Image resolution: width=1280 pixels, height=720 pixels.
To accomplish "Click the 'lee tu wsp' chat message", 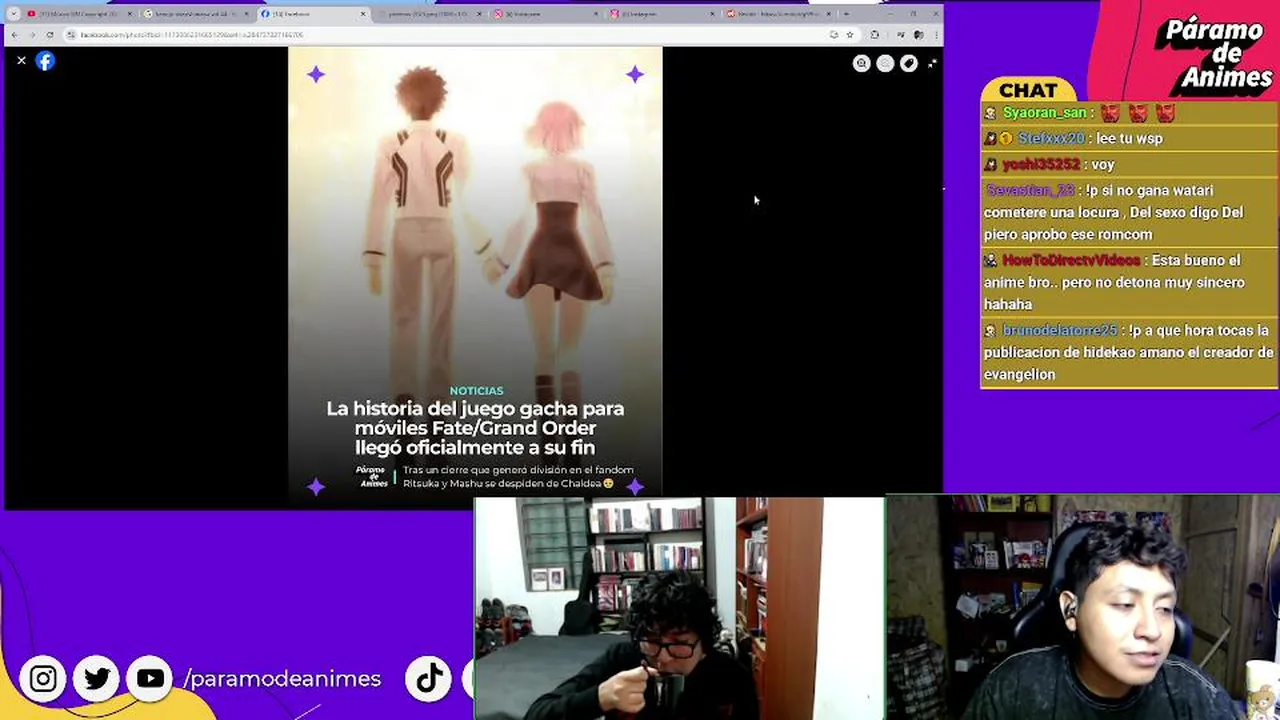I will 1128,139.
